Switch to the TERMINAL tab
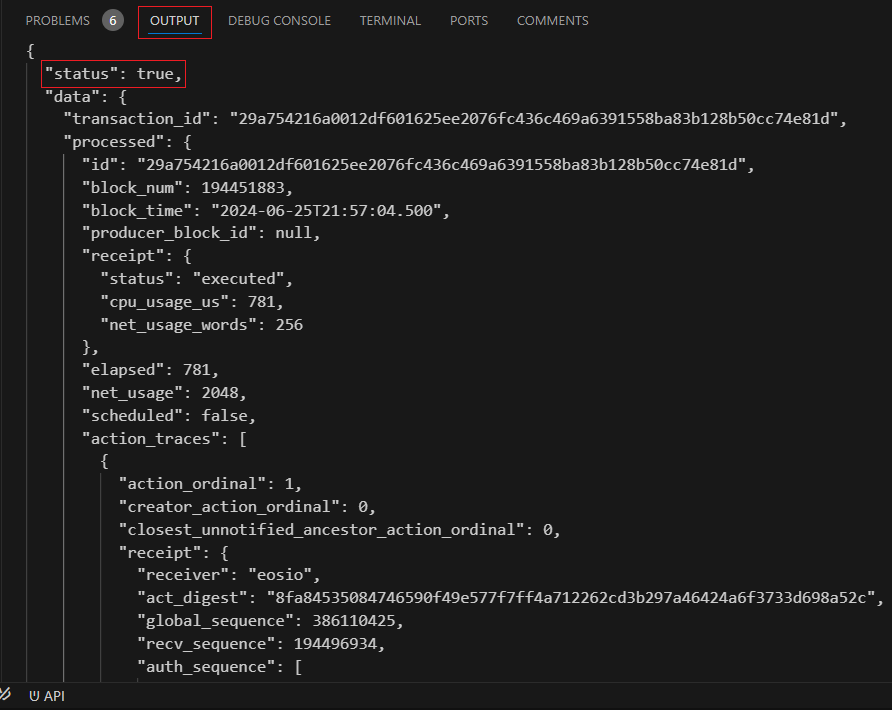The width and height of the screenshot is (892, 710). tap(390, 21)
